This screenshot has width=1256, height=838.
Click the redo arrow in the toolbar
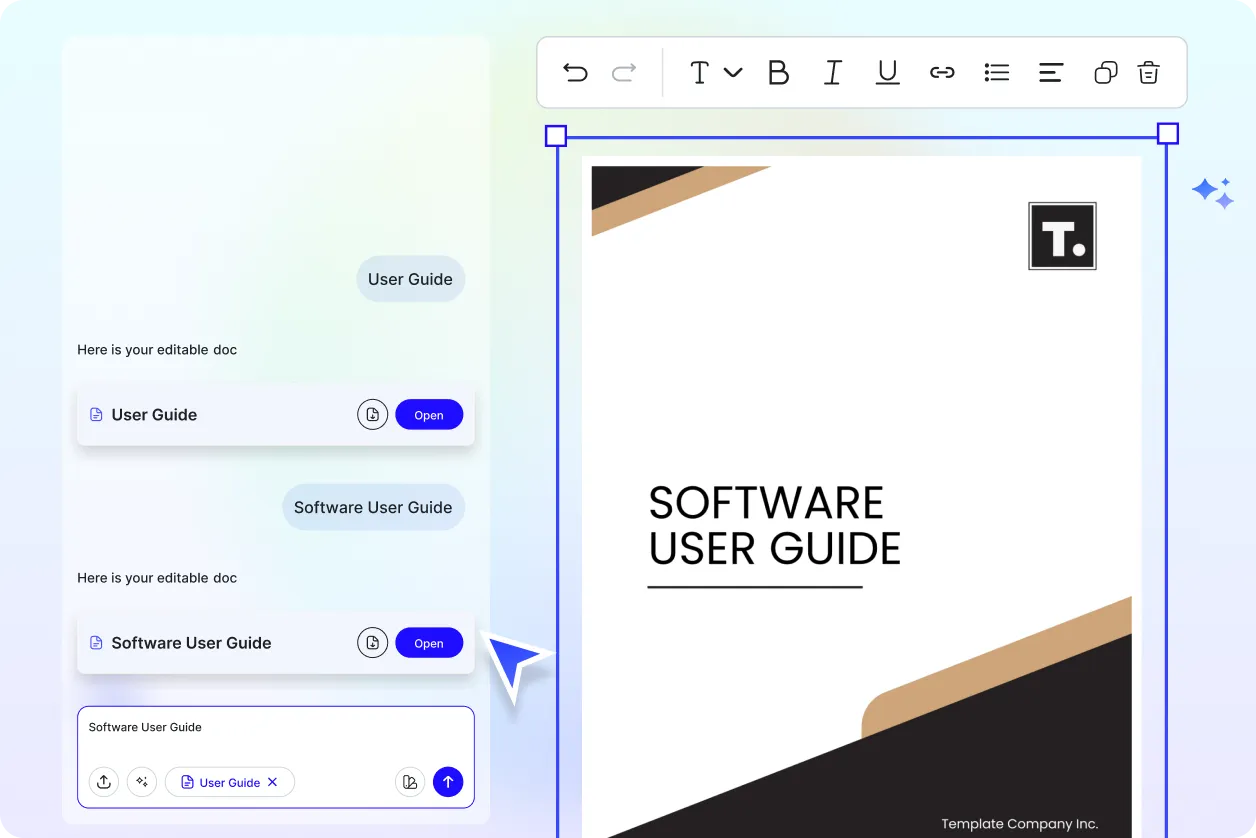click(x=624, y=72)
